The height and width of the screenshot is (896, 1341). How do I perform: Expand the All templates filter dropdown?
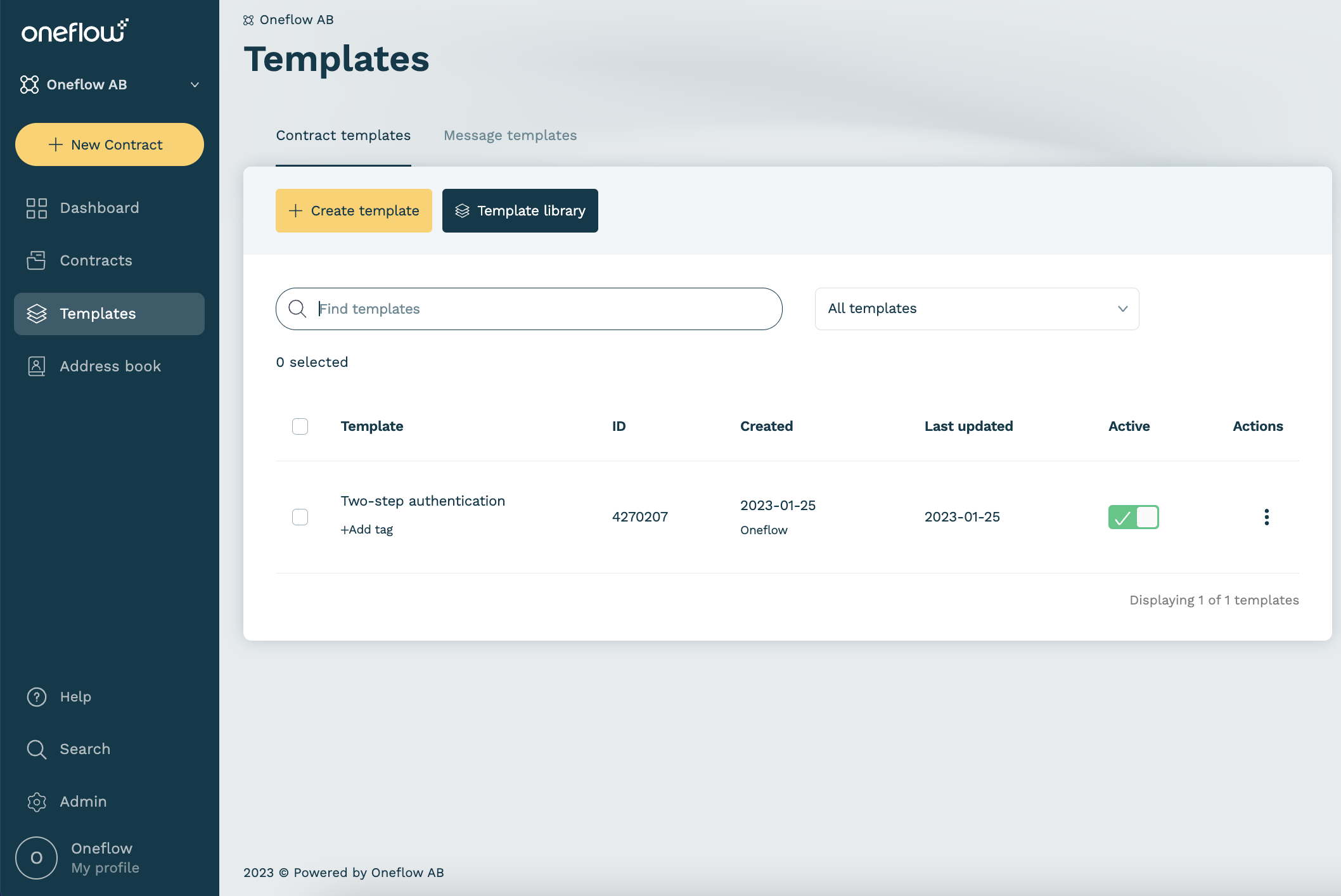point(977,309)
